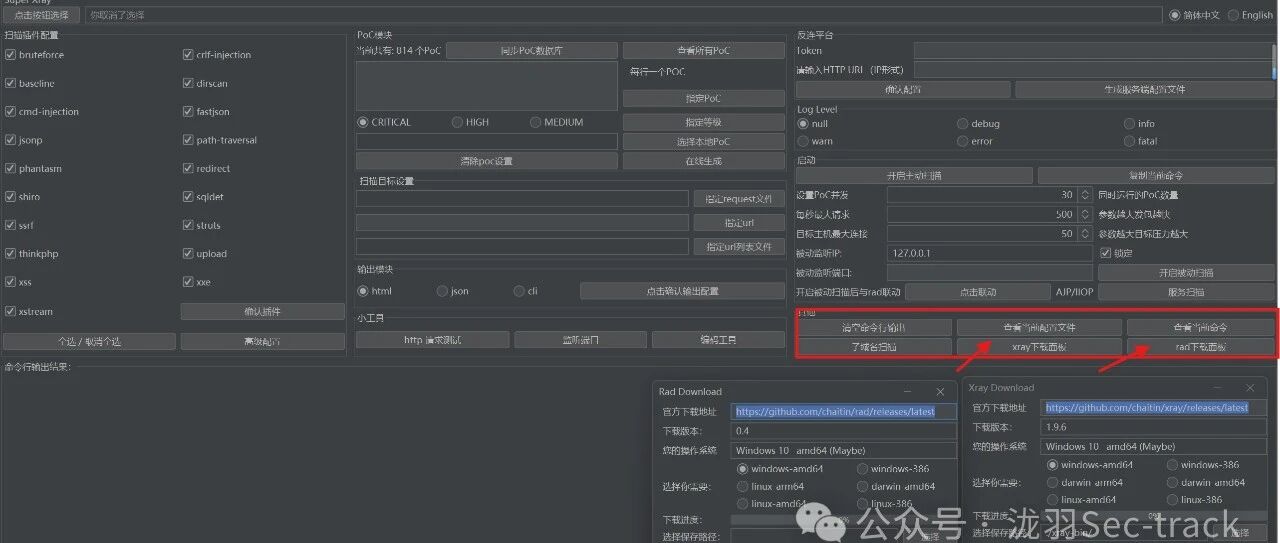This screenshot has height=543, width=1280.
Task: Adjust the 设置PoC并发 spinner arrows
Action: click(1086, 195)
